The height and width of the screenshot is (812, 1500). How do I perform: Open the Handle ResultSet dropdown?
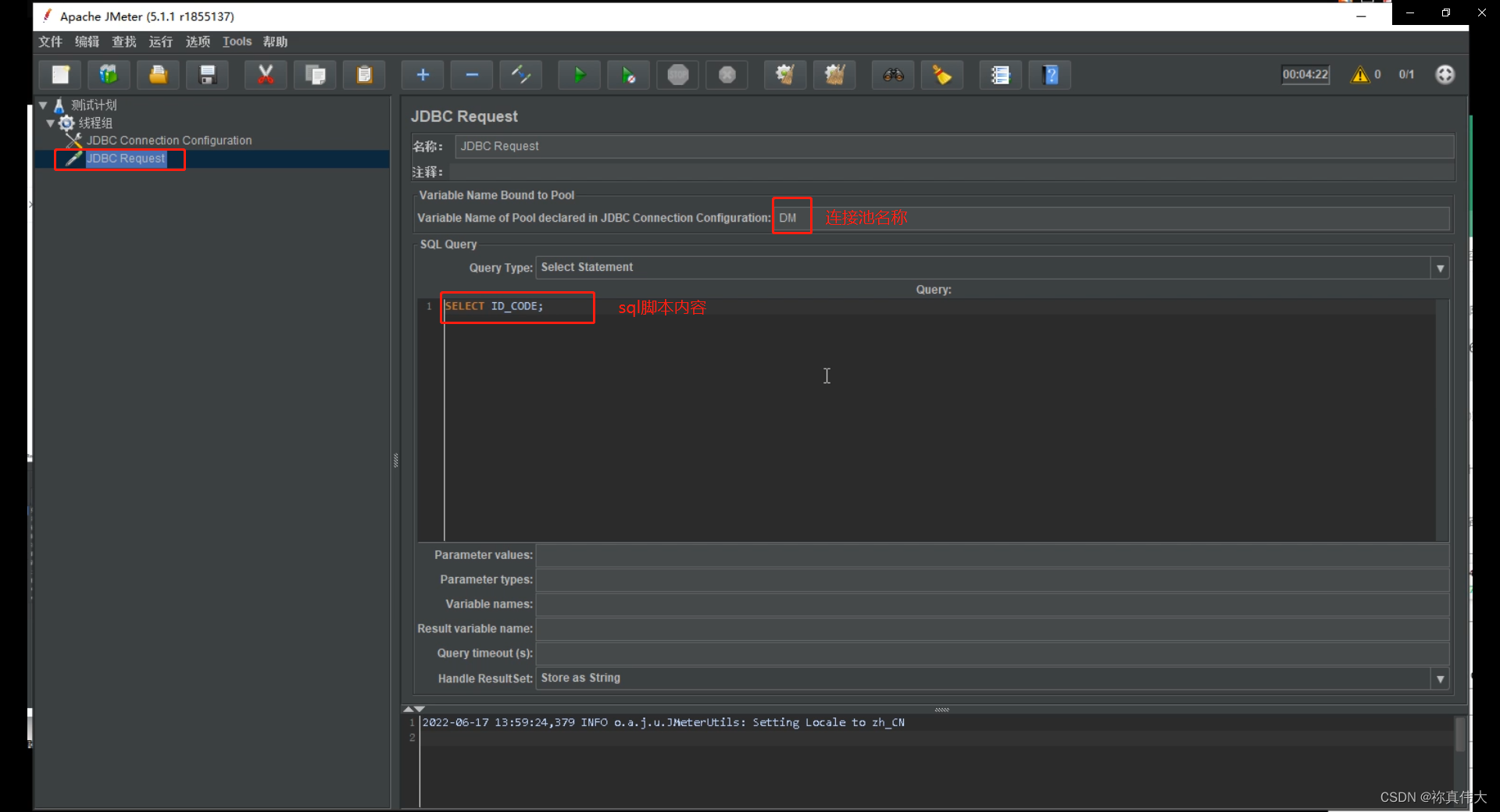[x=1440, y=678]
